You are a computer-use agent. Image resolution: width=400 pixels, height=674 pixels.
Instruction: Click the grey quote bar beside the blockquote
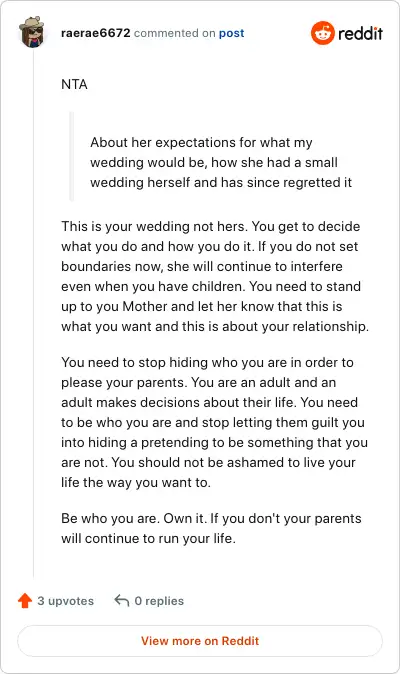pos(72,156)
